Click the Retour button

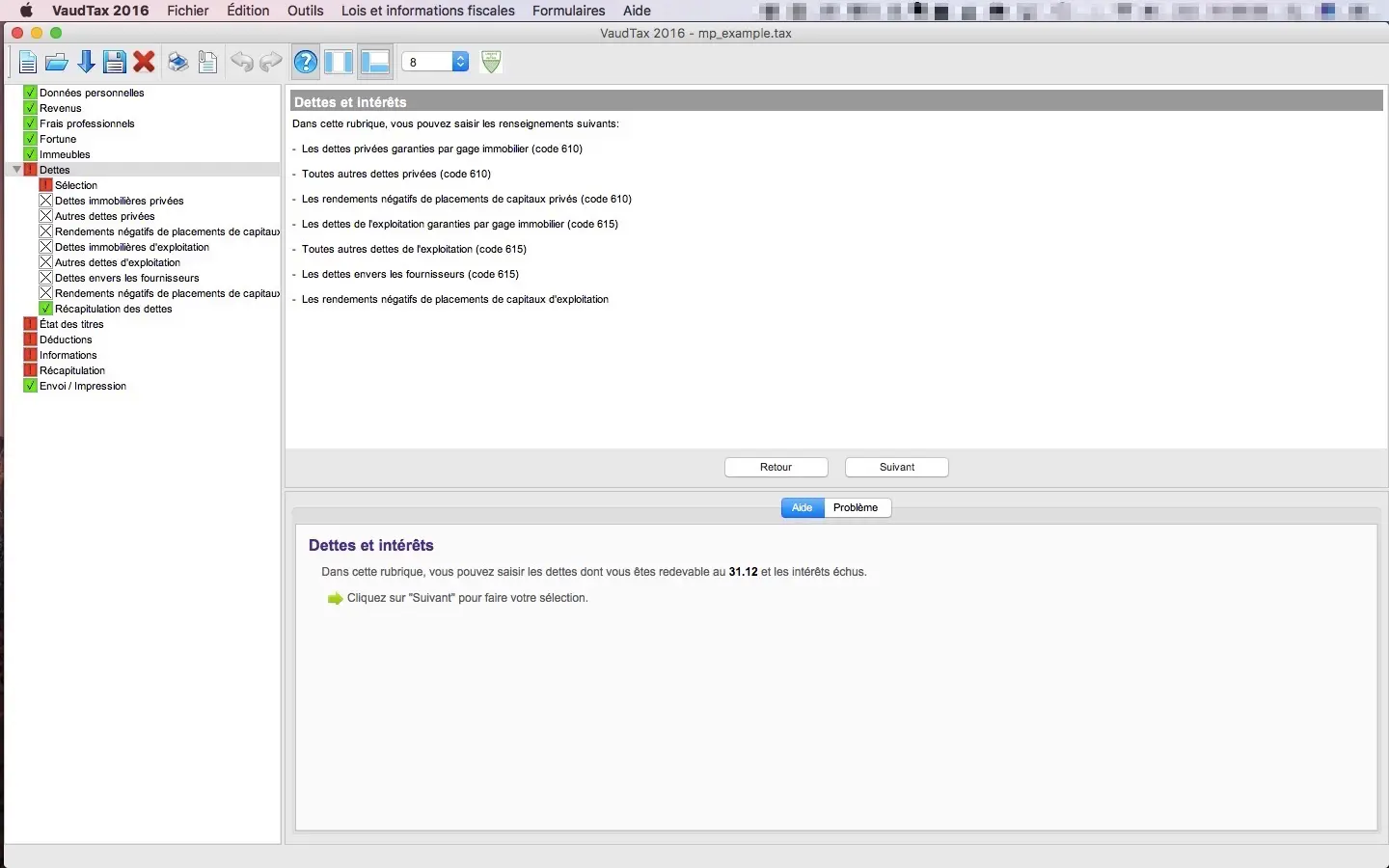[x=776, y=467]
